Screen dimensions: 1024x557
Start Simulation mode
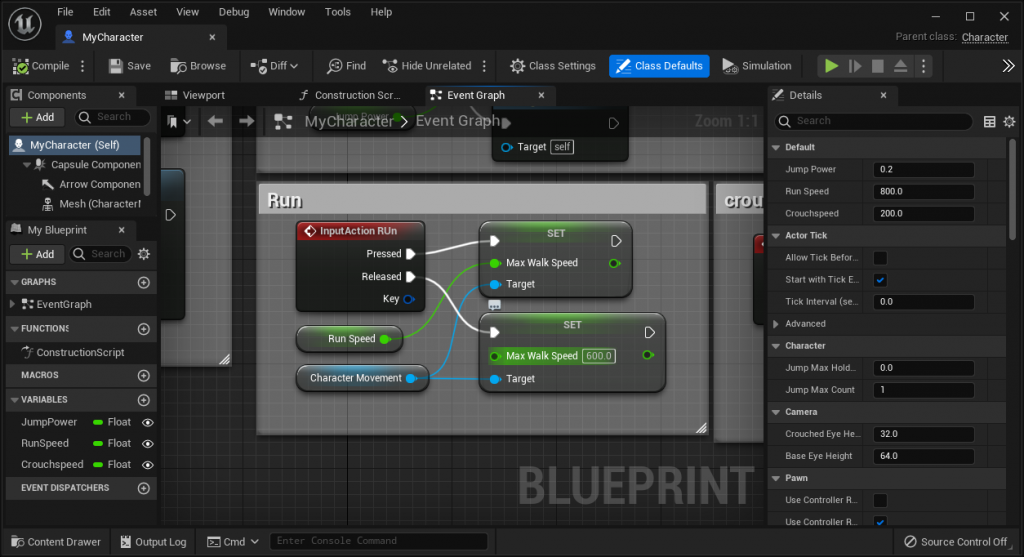[x=757, y=66]
